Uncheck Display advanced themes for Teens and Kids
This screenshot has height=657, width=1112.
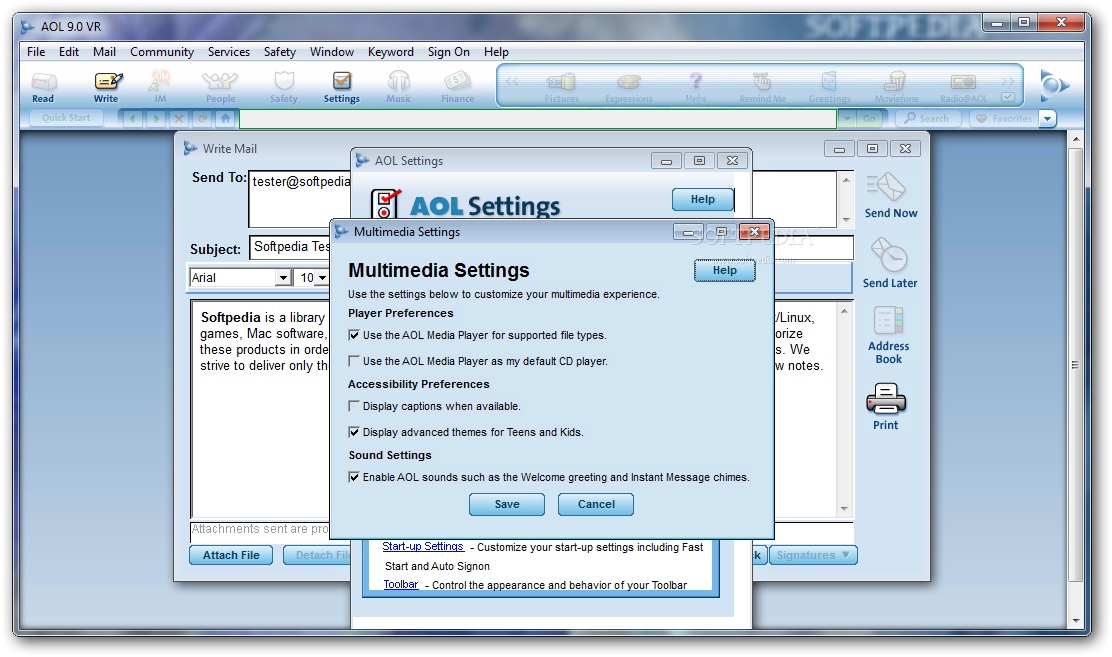click(354, 432)
